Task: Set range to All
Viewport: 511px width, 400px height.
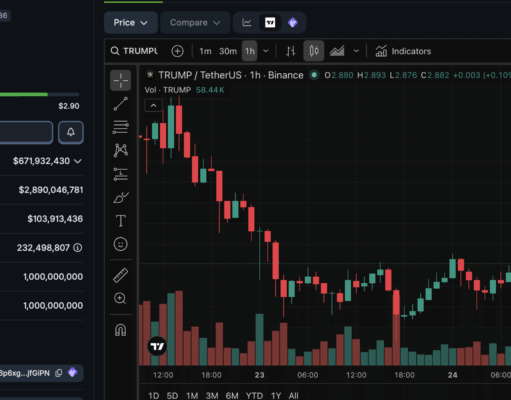Action: click(x=293, y=396)
